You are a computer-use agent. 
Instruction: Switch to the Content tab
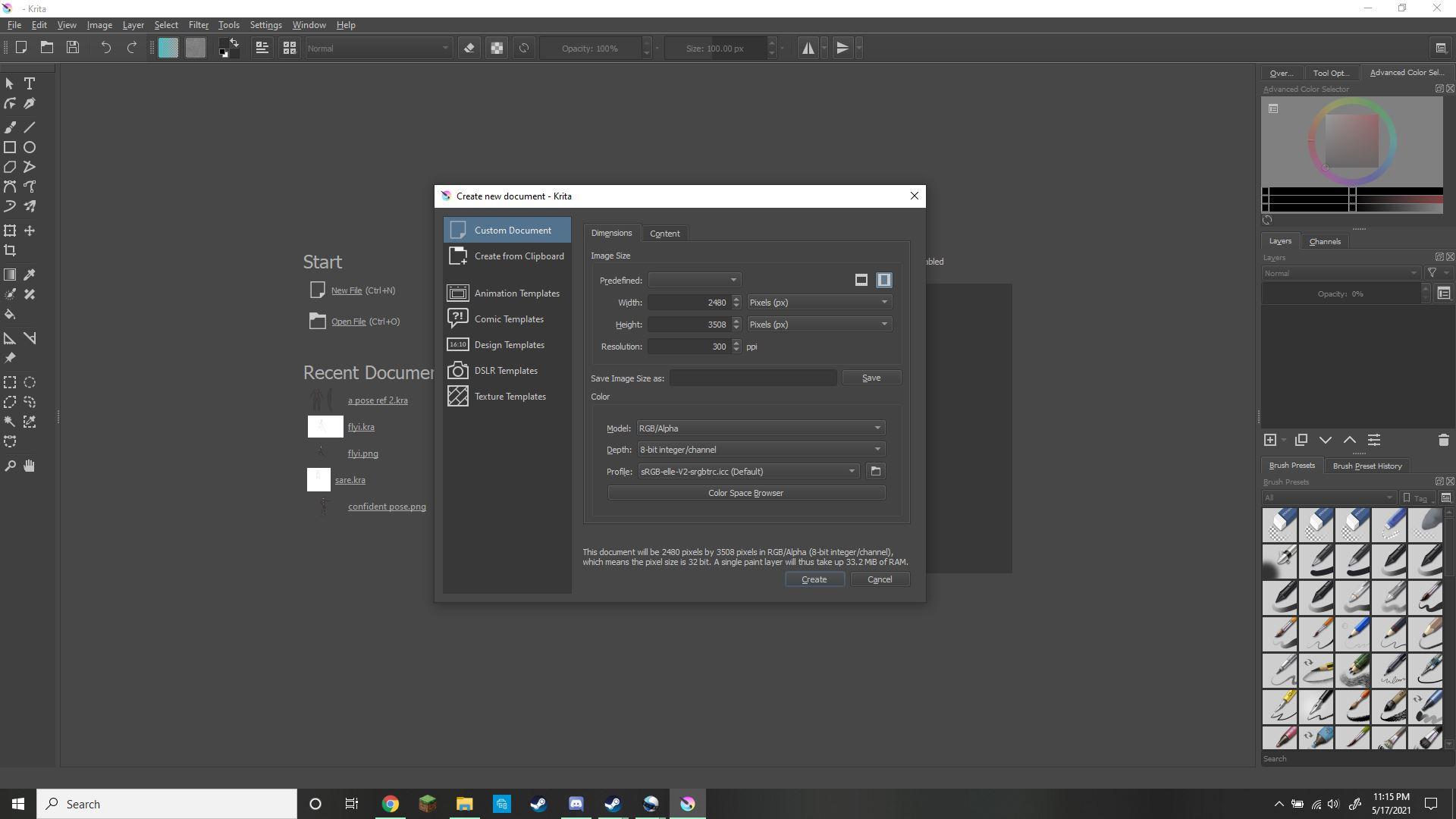[x=665, y=233]
